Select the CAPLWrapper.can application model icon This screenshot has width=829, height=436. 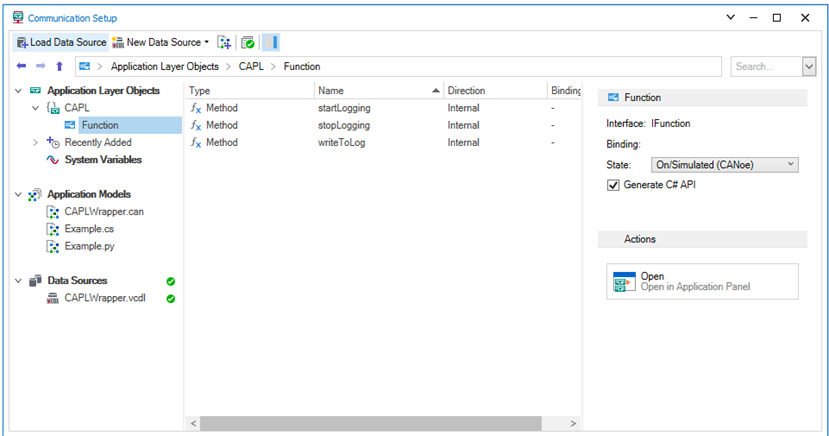(x=53, y=212)
